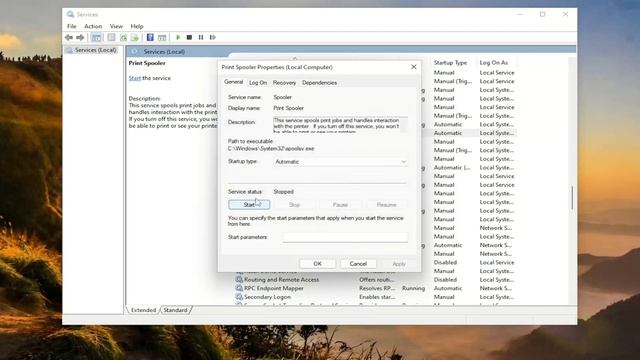Click the Cancel button

[358, 264]
